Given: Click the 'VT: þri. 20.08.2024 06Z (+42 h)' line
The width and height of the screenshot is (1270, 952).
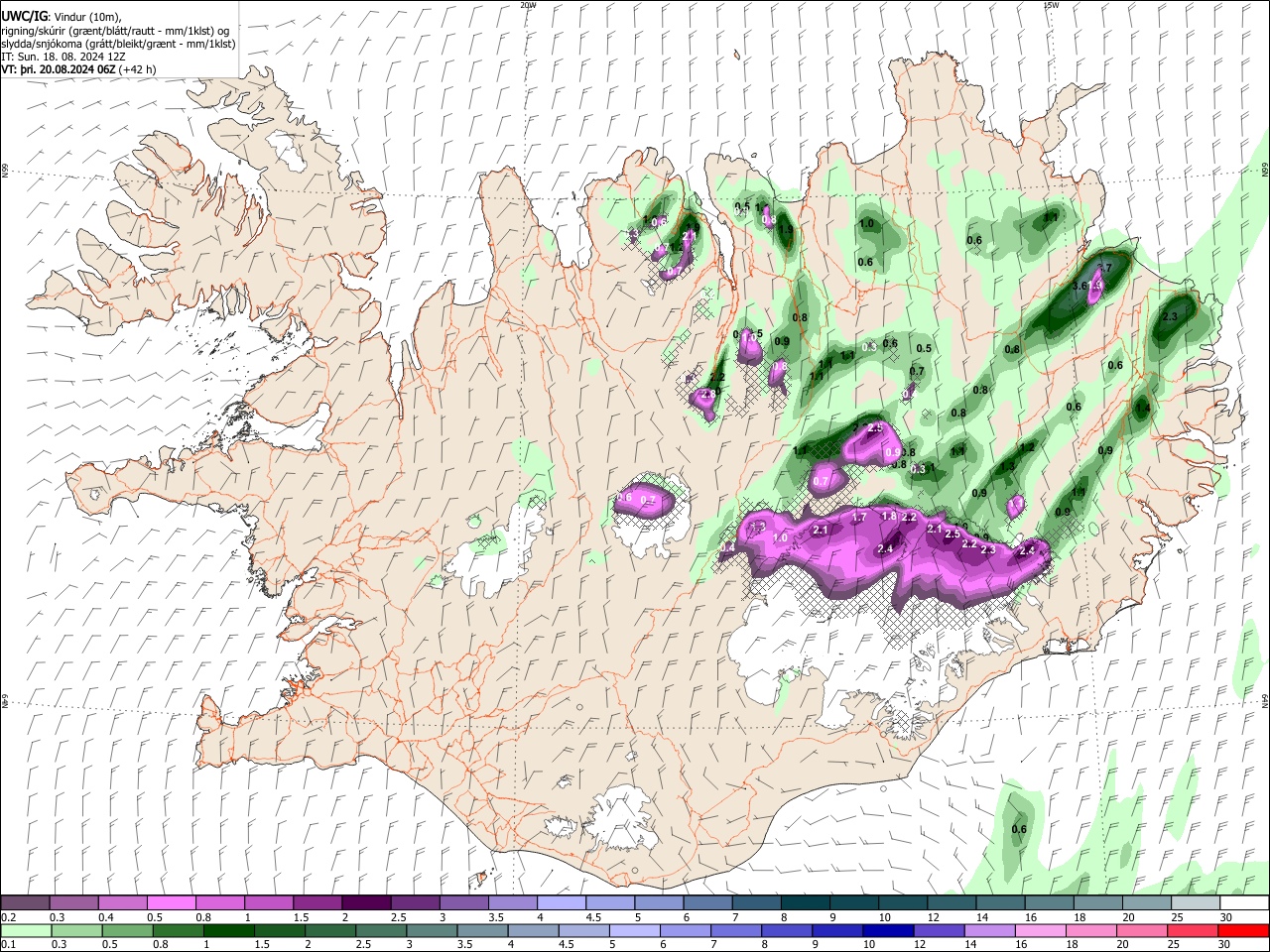Looking at the screenshot, I should click(78, 70).
